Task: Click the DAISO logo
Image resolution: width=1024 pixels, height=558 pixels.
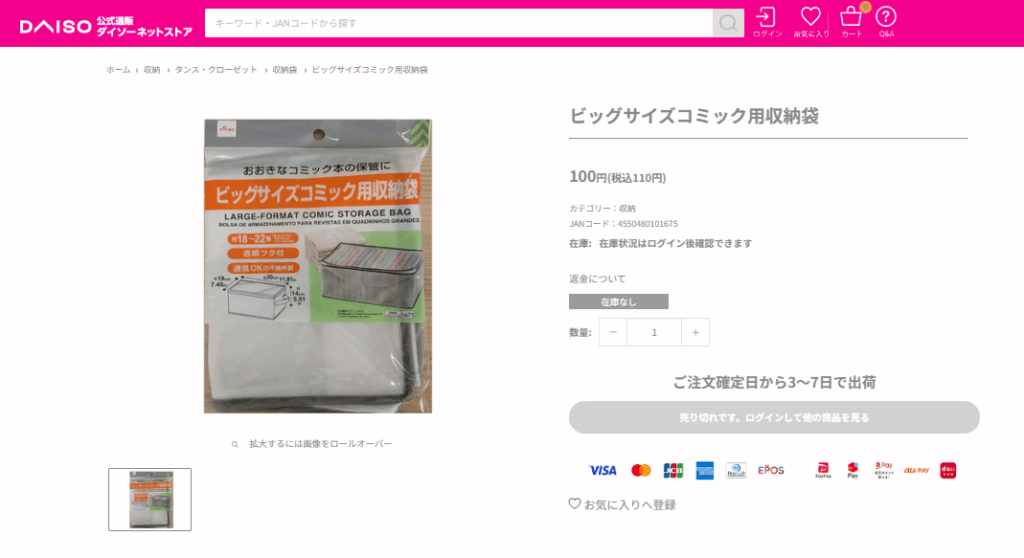Action: [106, 26]
